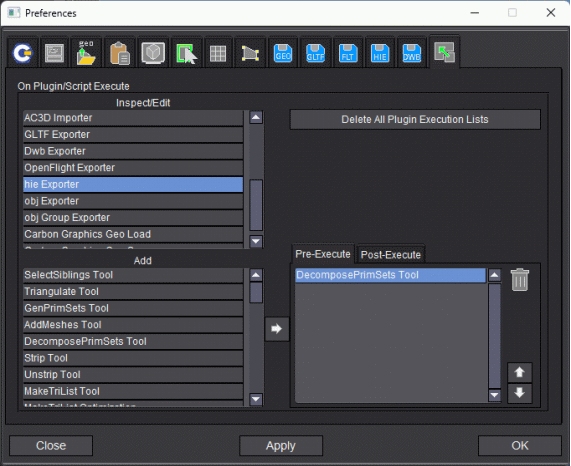Screen dimensions: 571x466
Task: Select AC3D Importer in Inspect/Edit list
Action: click(133, 118)
